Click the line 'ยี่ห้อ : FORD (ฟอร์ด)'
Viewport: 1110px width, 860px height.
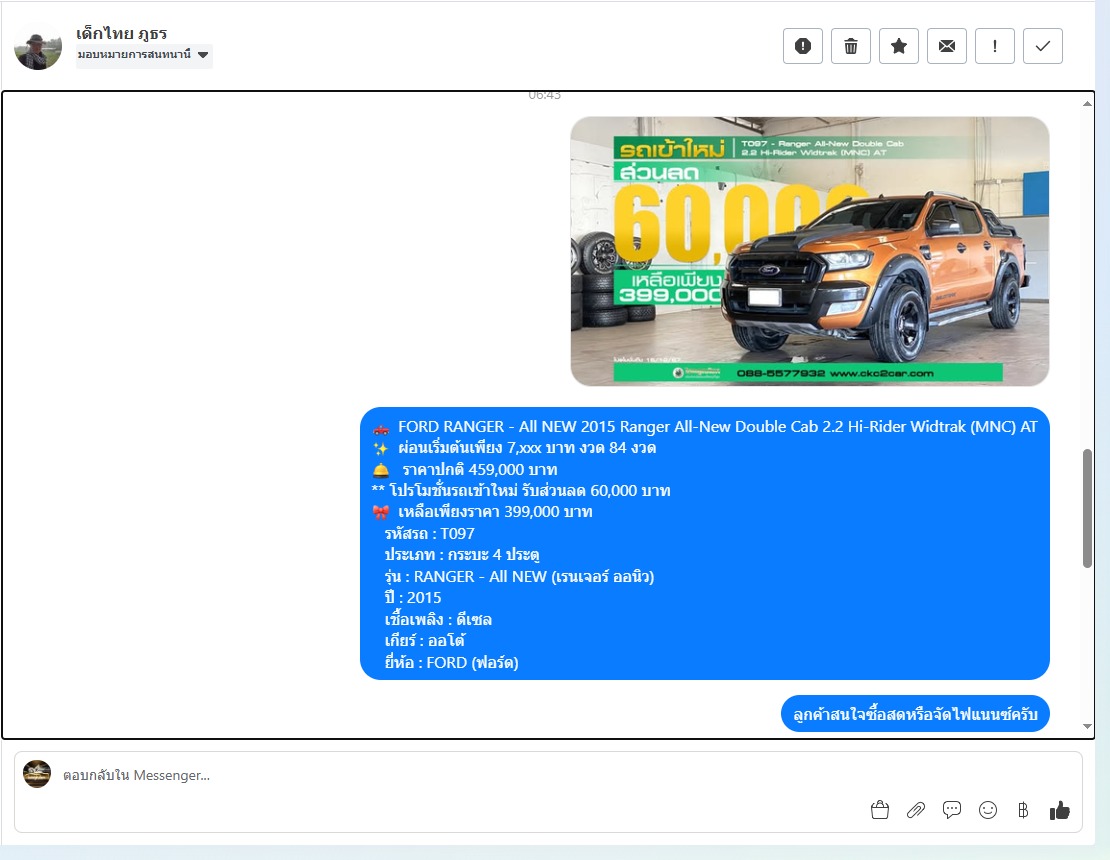[x=451, y=663]
